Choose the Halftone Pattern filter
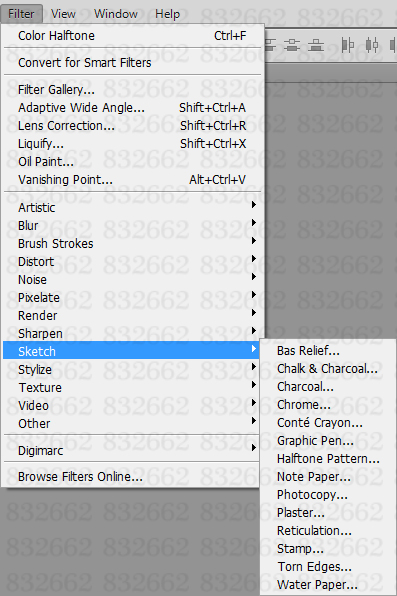The image size is (397, 596). [328, 459]
